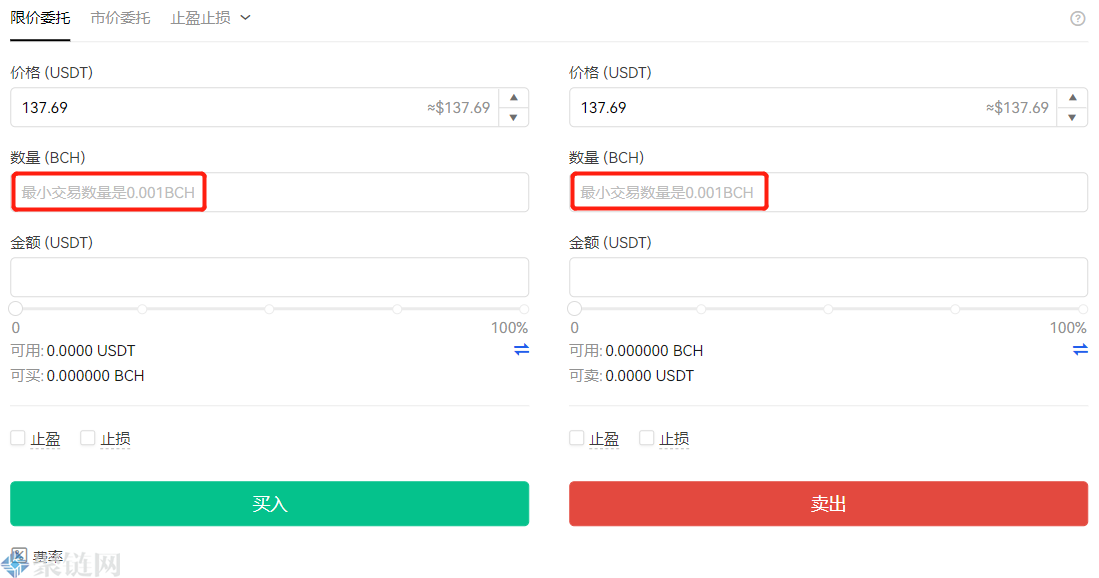Viewport: 1099px width, 578px height.
Task: Focus the sell 金额 (USDT) input
Action: point(828,277)
